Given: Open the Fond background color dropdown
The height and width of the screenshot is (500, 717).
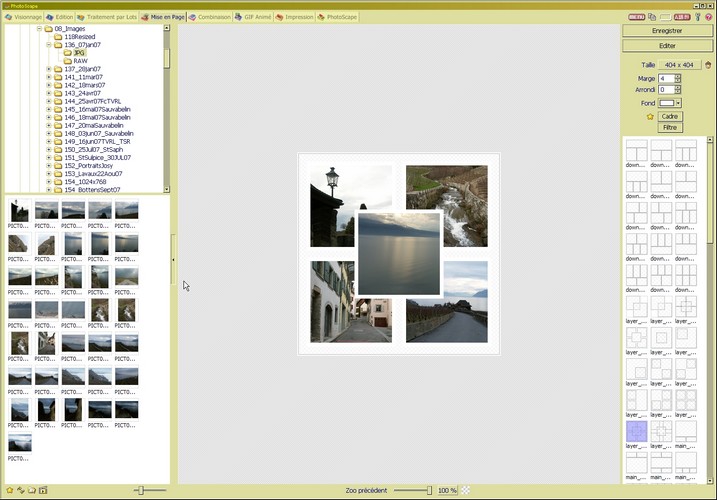Looking at the screenshot, I should [677, 103].
